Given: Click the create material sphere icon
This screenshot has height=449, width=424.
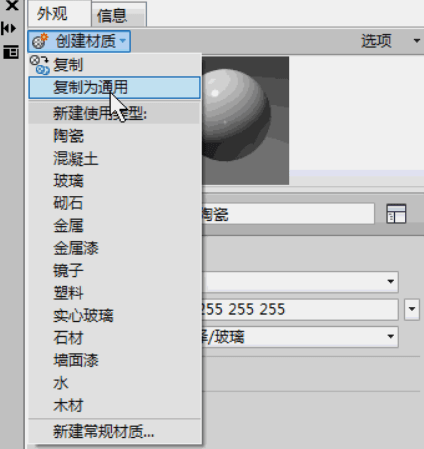Looking at the screenshot, I should coord(40,41).
